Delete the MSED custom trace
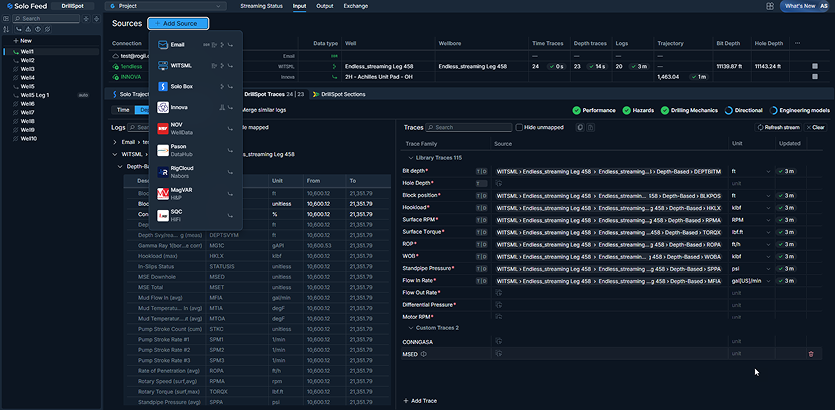The width and height of the screenshot is (835, 410). click(811, 354)
